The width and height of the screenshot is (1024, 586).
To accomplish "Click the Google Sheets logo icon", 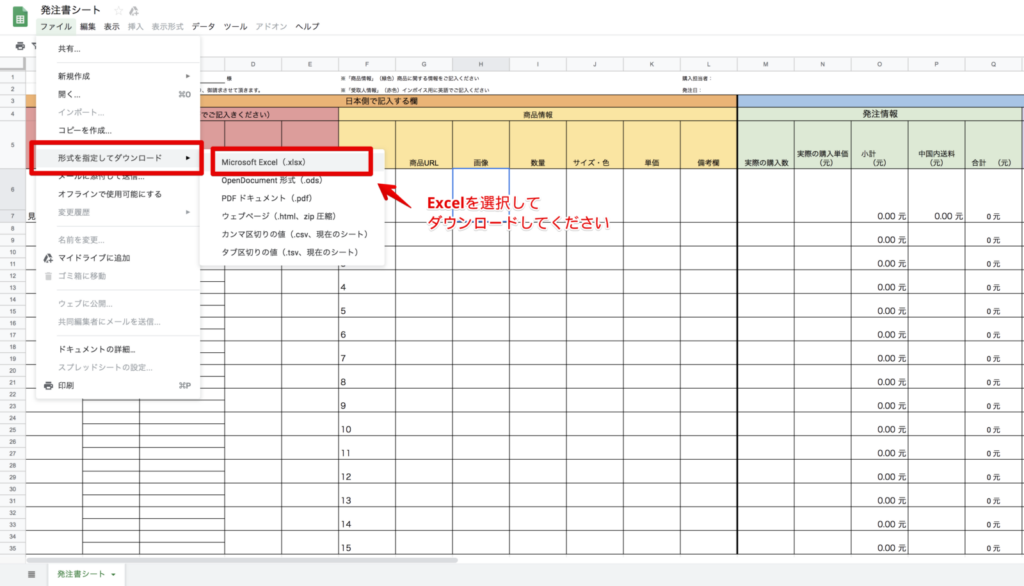I will click(20, 14).
